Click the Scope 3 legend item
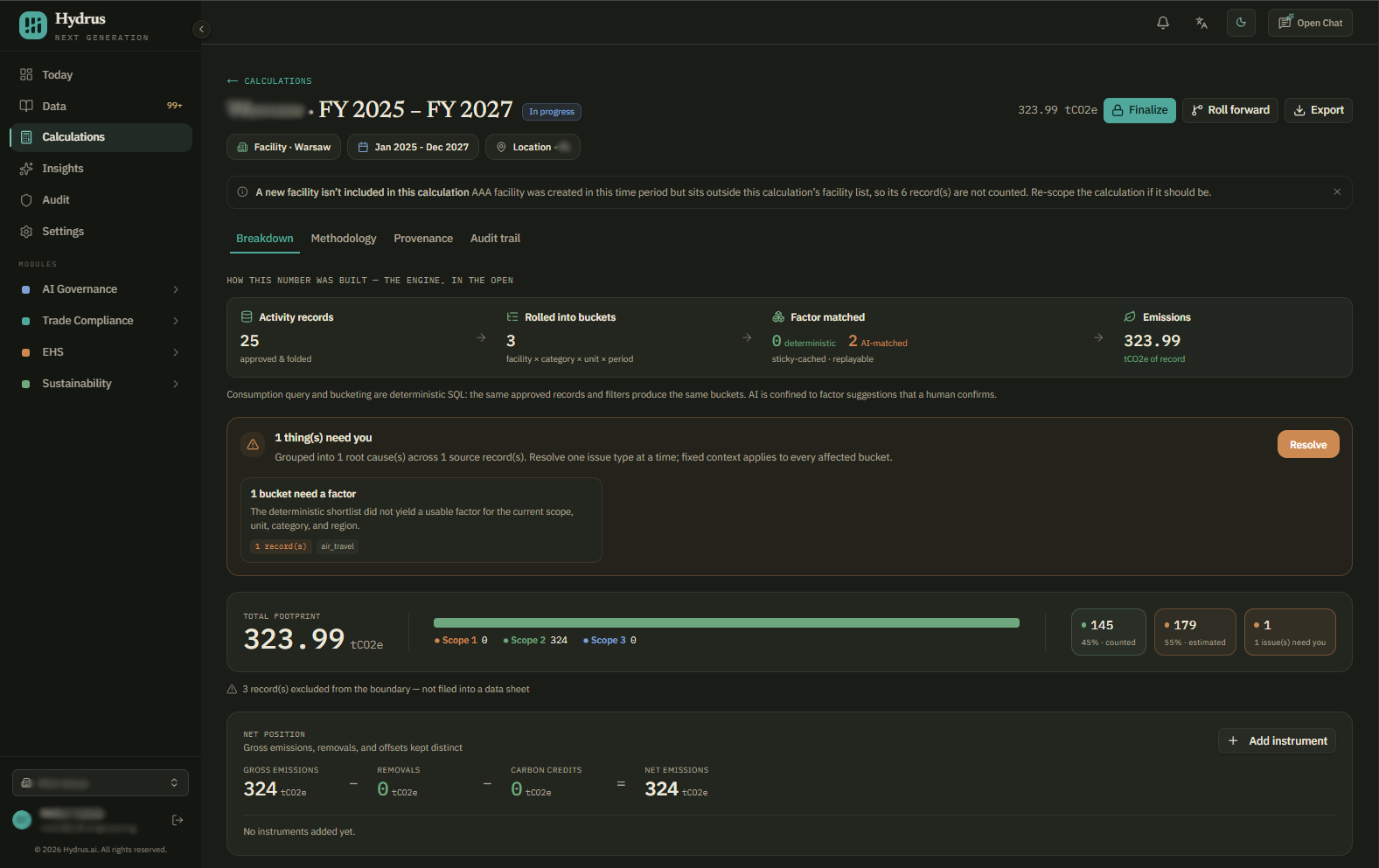Viewport: 1379px width, 868px height. pos(609,641)
